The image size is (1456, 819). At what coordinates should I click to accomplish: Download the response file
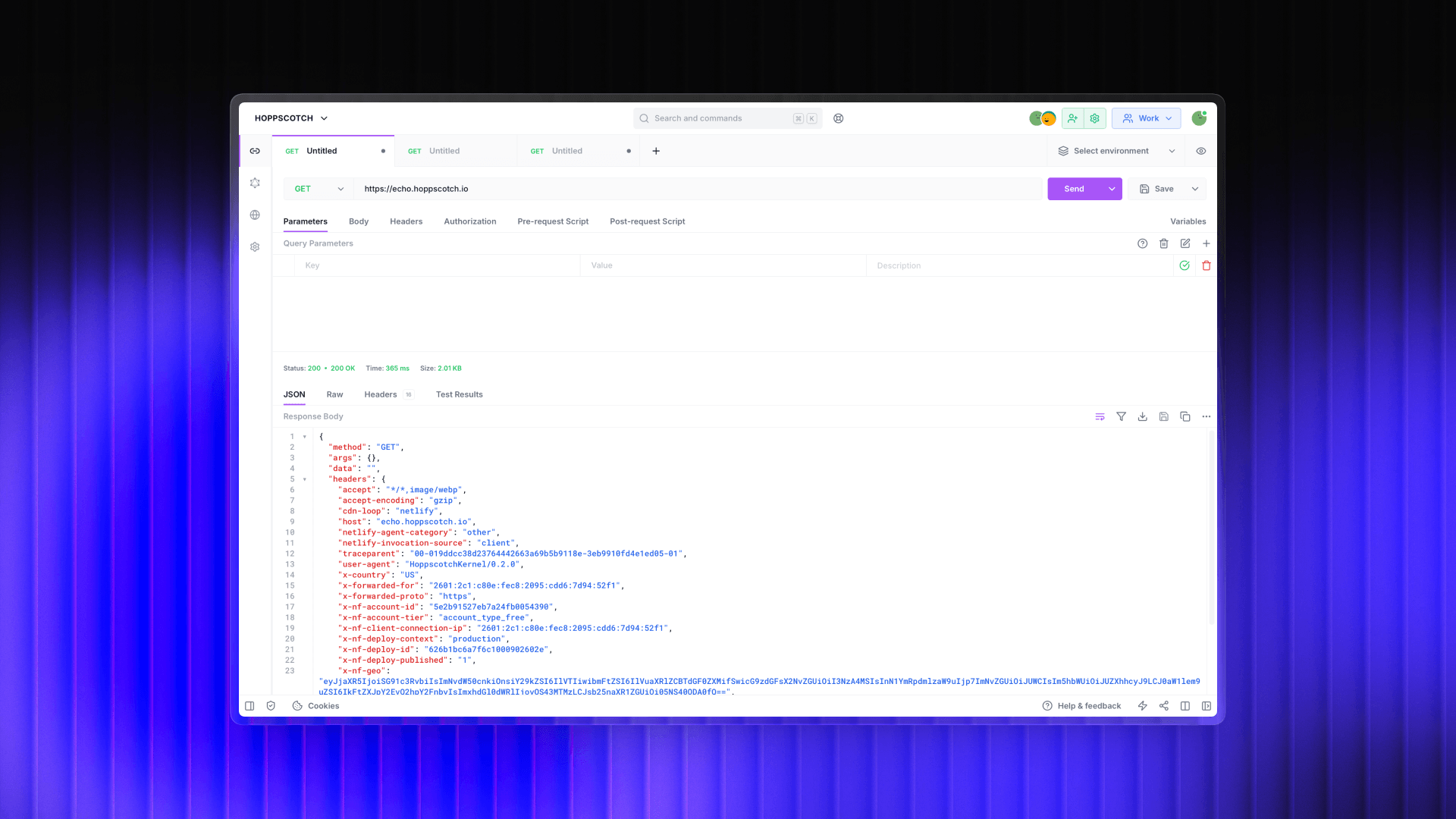(1142, 416)
